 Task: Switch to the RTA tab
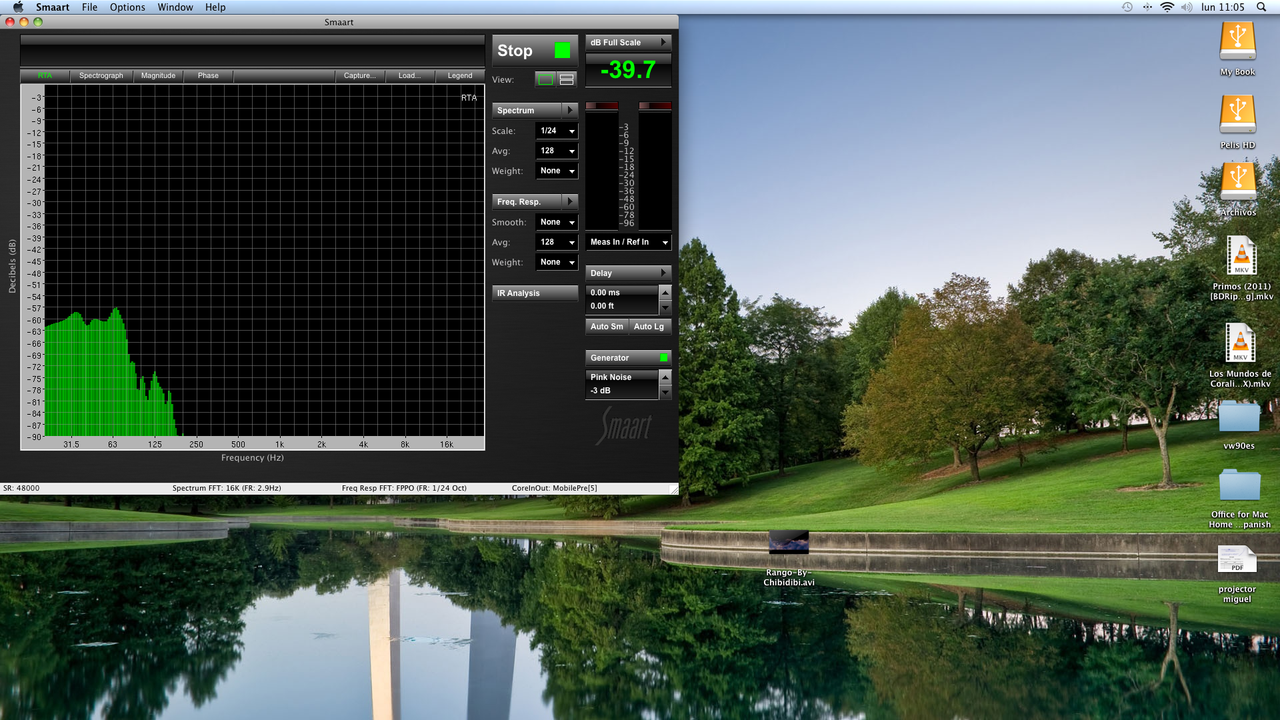(x=45, y=75)
